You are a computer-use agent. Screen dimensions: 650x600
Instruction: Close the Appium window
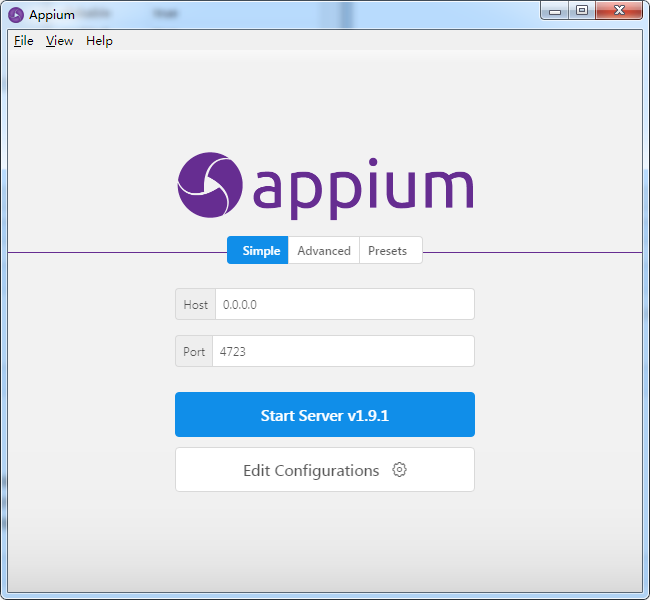point(619,10)
